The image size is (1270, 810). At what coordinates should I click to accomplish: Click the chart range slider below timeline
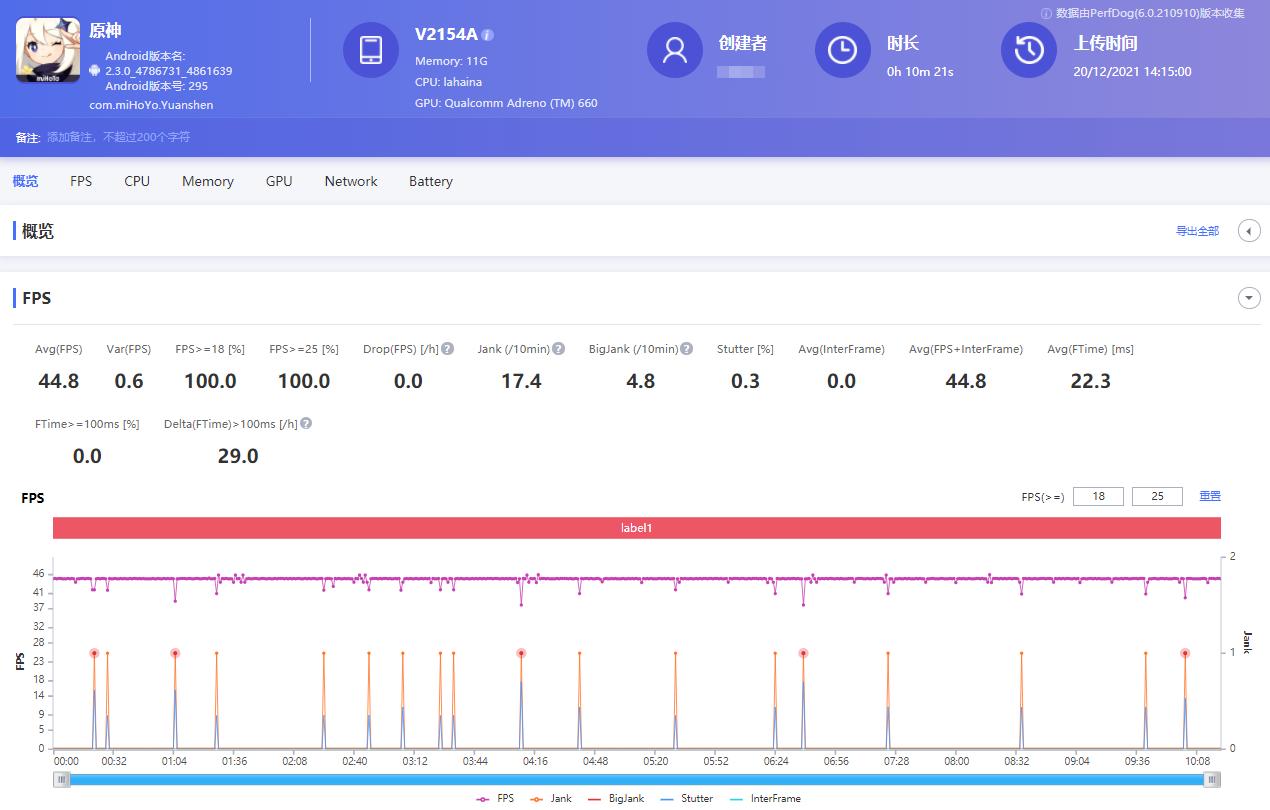point(635,779)
